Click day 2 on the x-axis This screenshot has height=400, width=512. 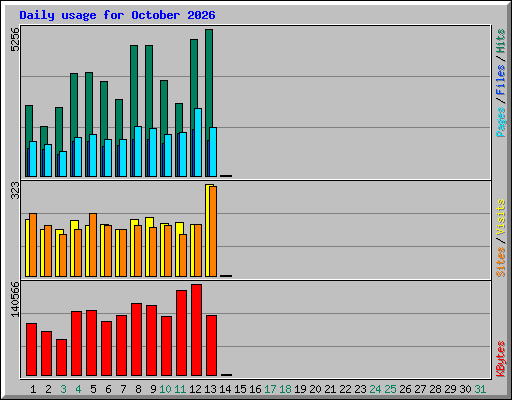click(48, 389)
